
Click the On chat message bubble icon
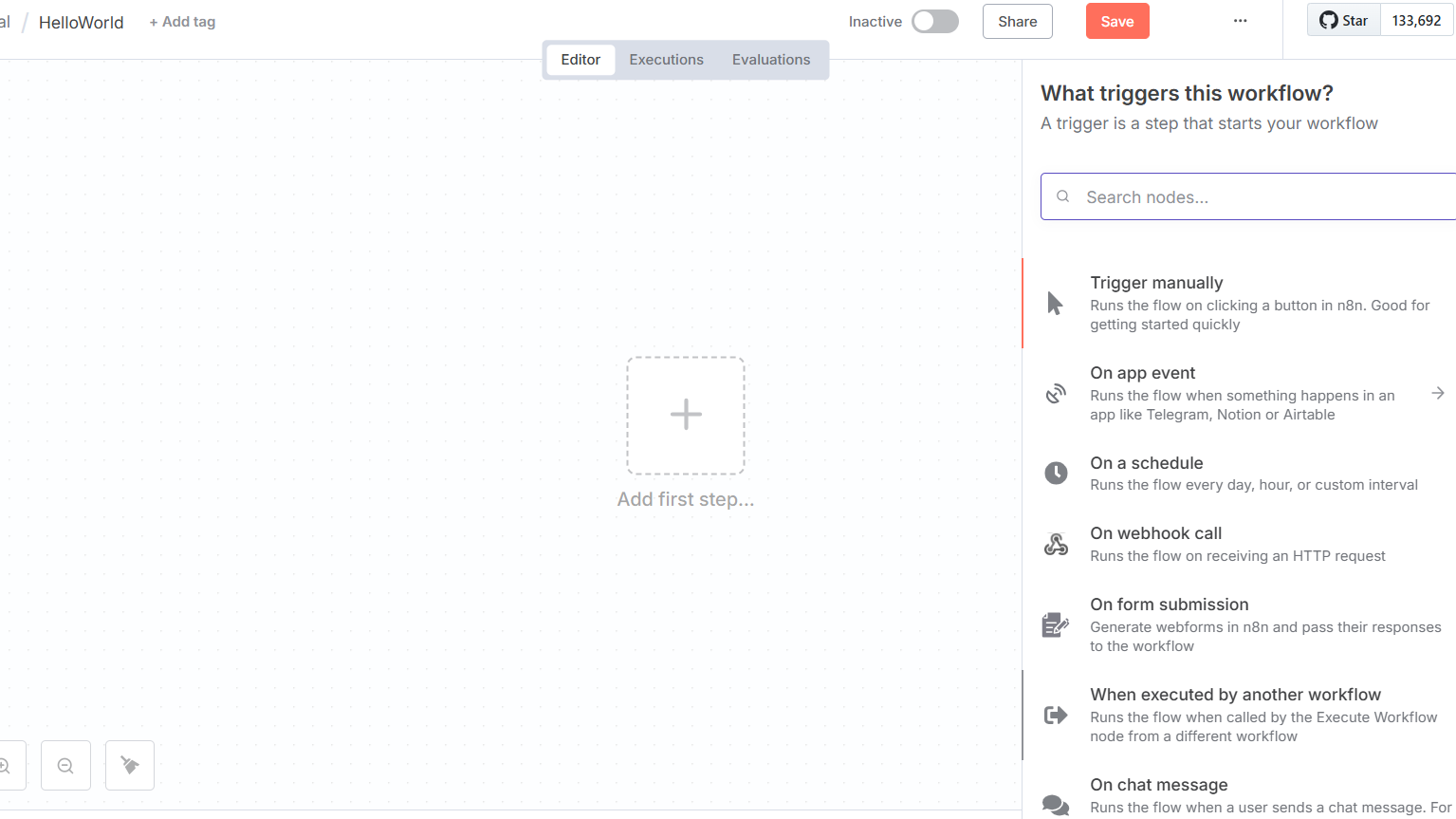(1055, 804)
